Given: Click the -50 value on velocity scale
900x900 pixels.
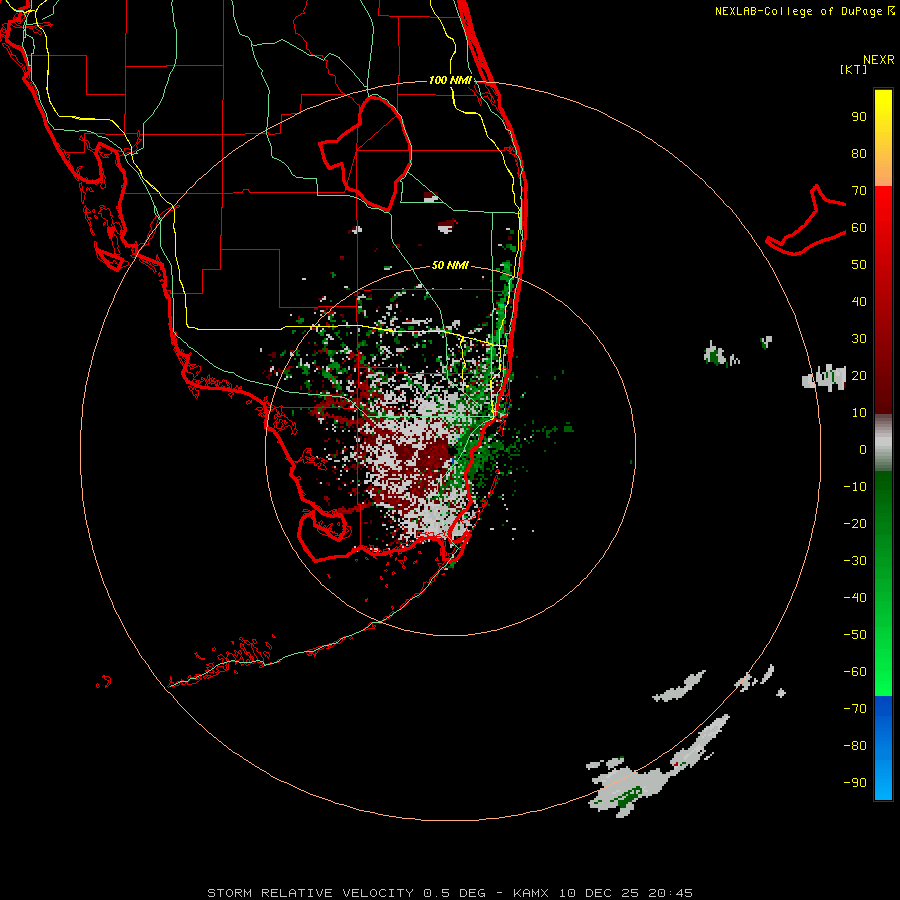Looking at the screenshot, I should [x=855, y=635].
